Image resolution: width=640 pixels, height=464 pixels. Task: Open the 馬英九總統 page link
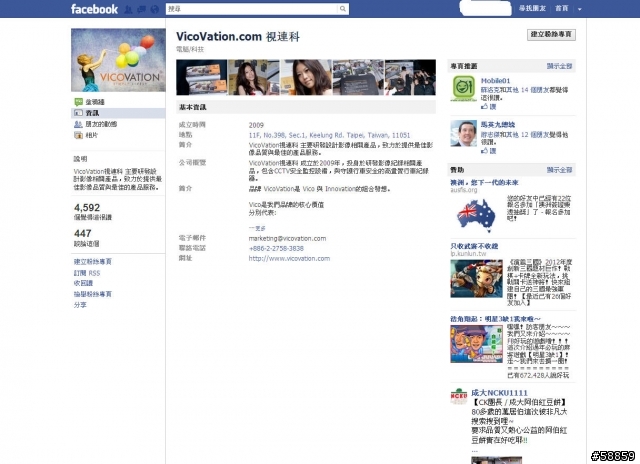point(498,125)
